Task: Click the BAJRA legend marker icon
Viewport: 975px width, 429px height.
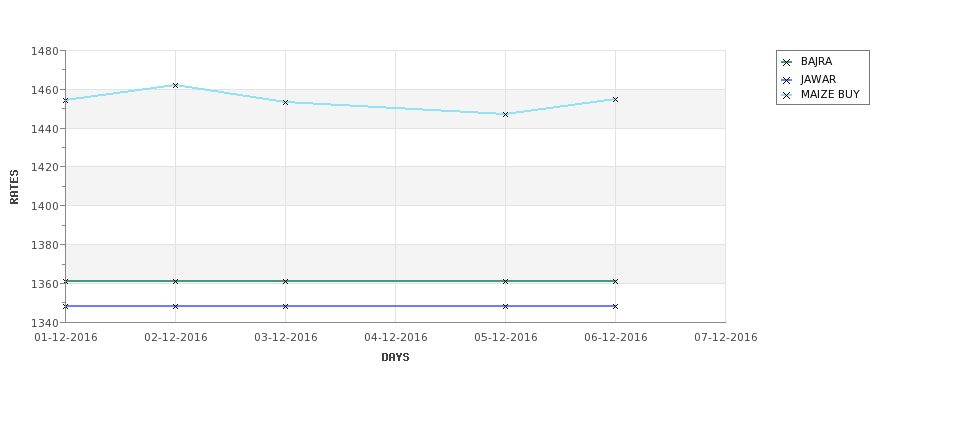Action: coord(787,62)
